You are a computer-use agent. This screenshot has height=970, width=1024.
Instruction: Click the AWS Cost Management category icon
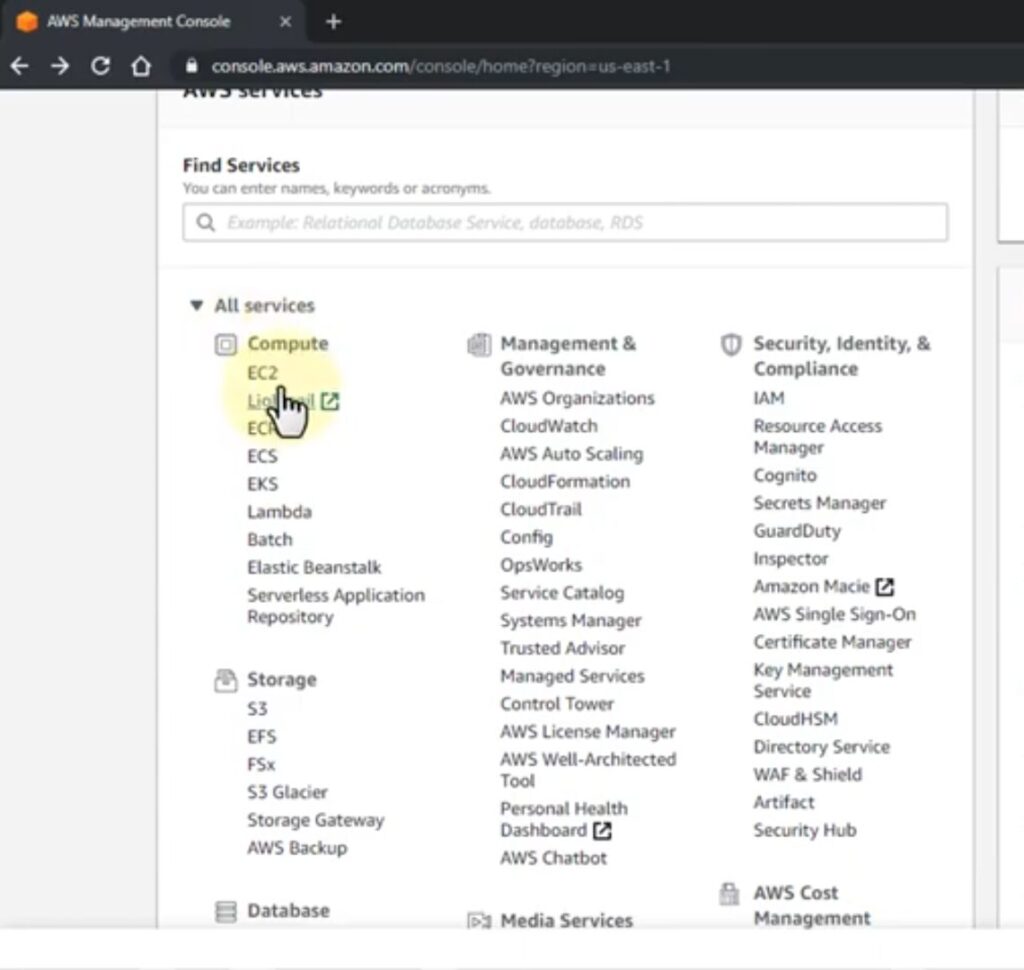(731, 894)
